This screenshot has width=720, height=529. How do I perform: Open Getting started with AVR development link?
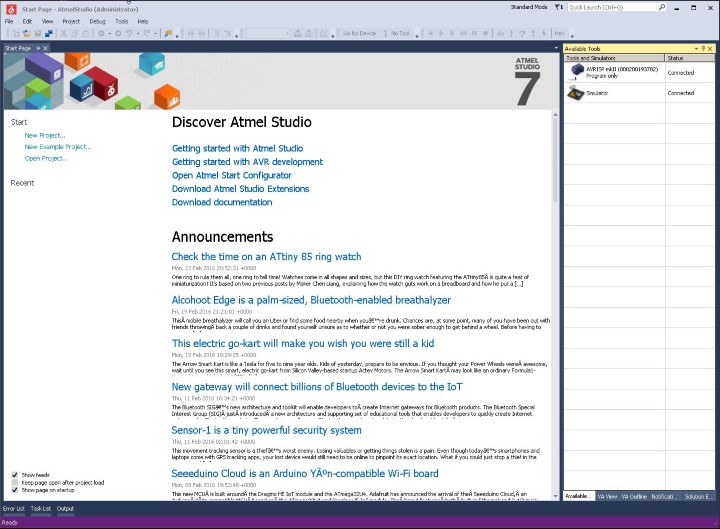tap(248, 162)
